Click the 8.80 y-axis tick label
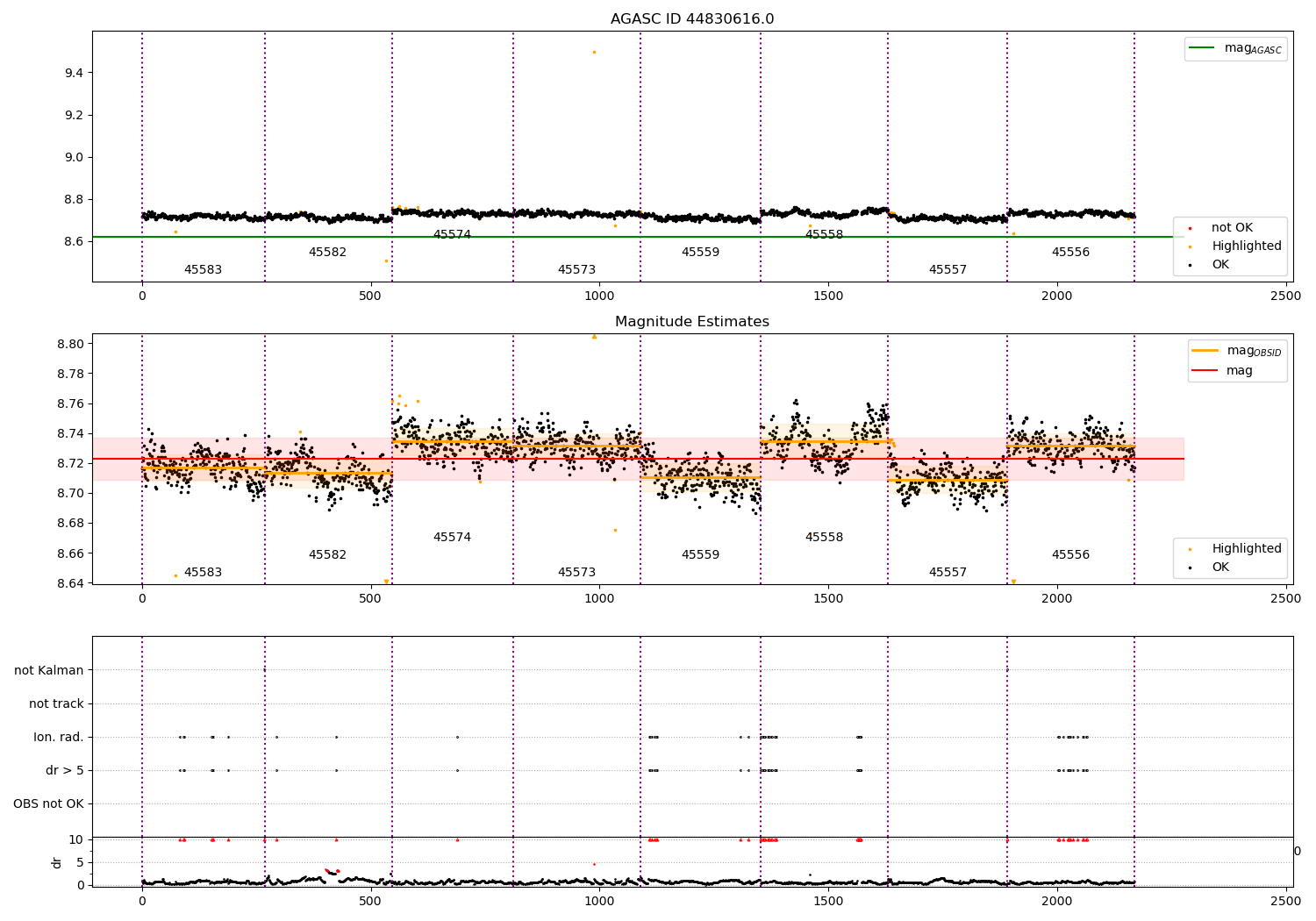This screenshot has width=1316, height=921. 70,344
